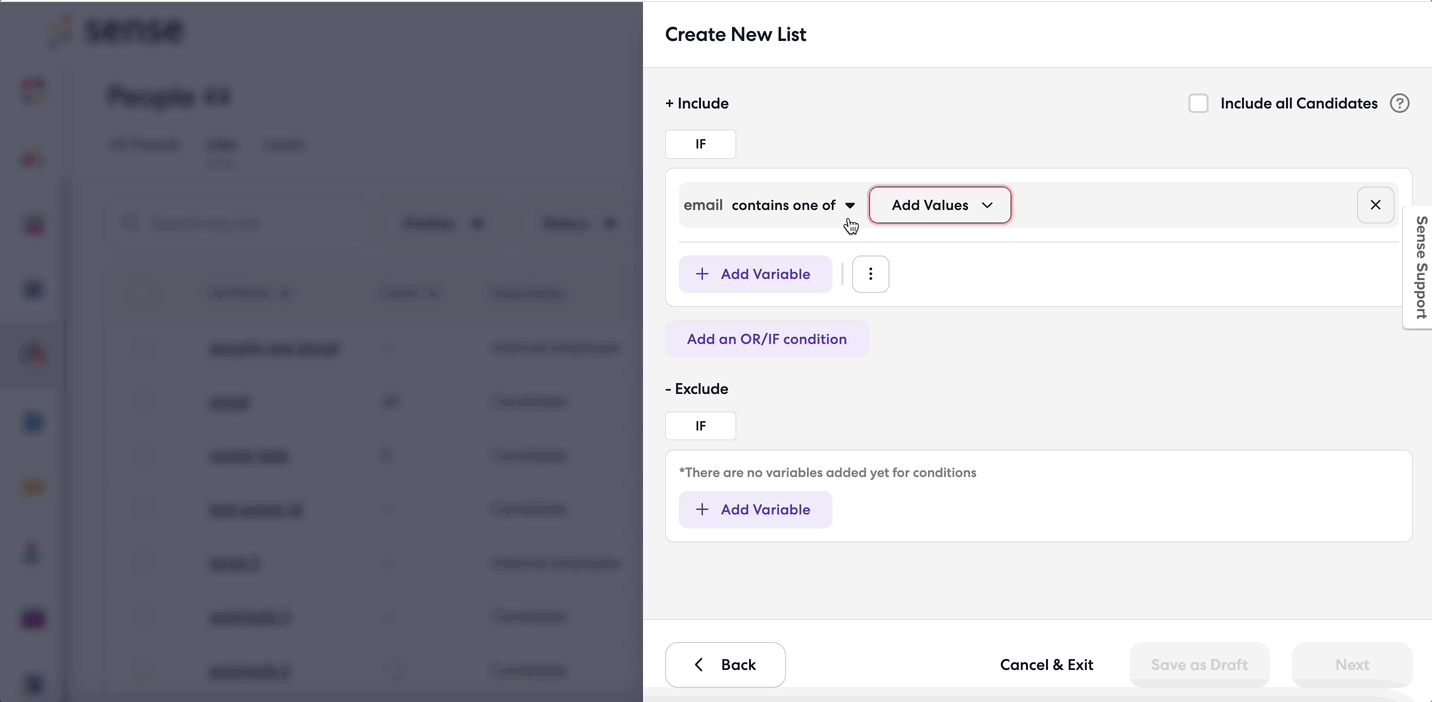Click Cancel & Exit
The image size is (1432, 702).
(1046, 664)
